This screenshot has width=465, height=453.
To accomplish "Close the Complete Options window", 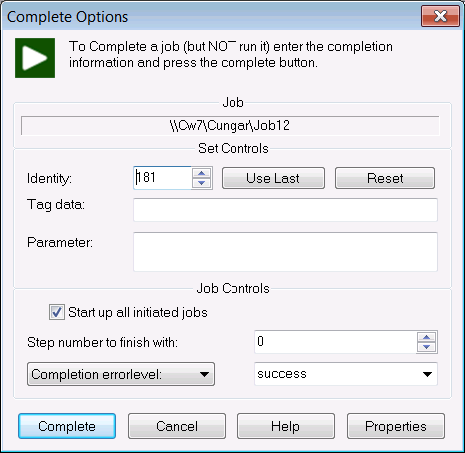I will (440, 16).
